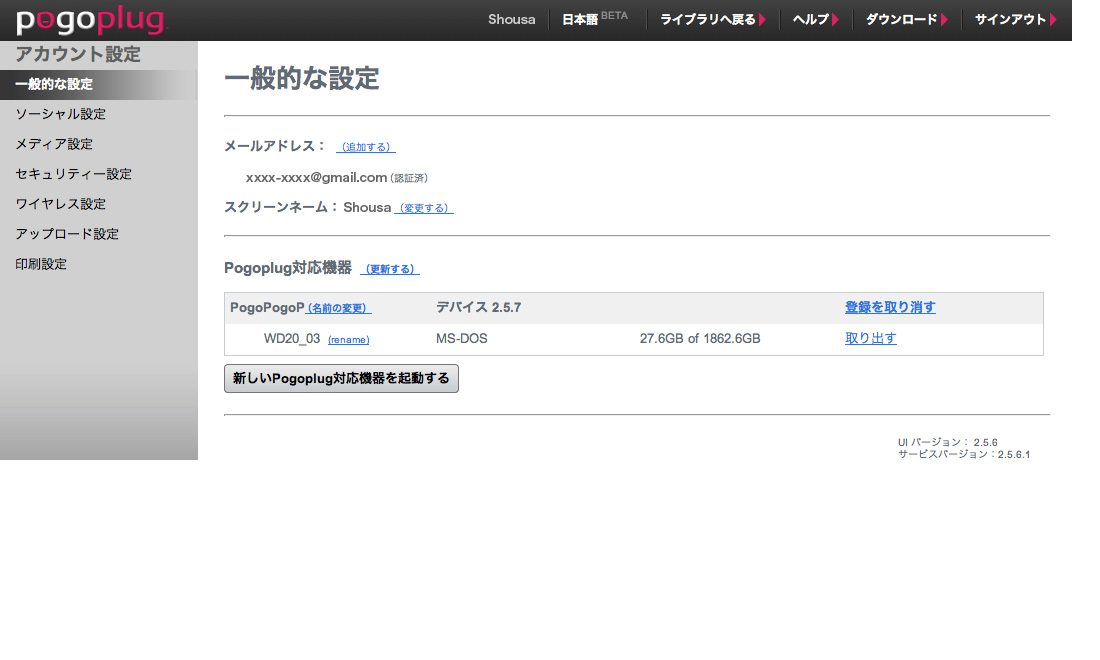
Task: Click 追加する link beside メールアドレス
Action: (365, 147)
